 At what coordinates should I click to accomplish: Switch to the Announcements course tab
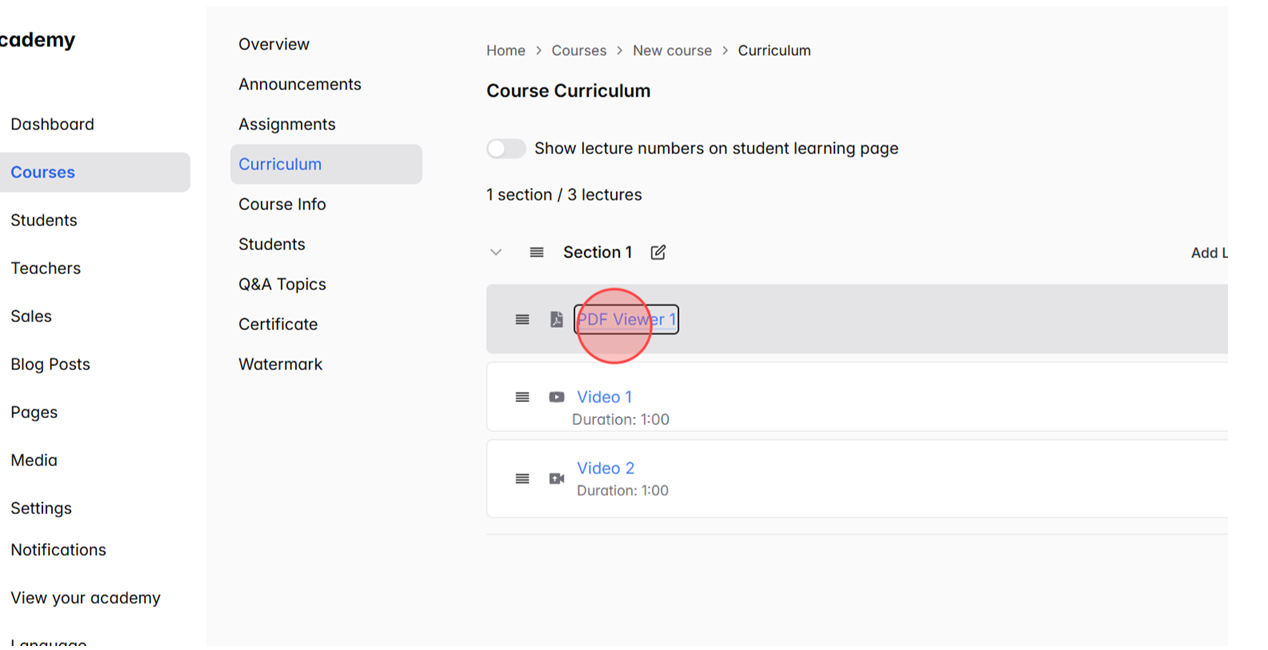pos(299,84)
